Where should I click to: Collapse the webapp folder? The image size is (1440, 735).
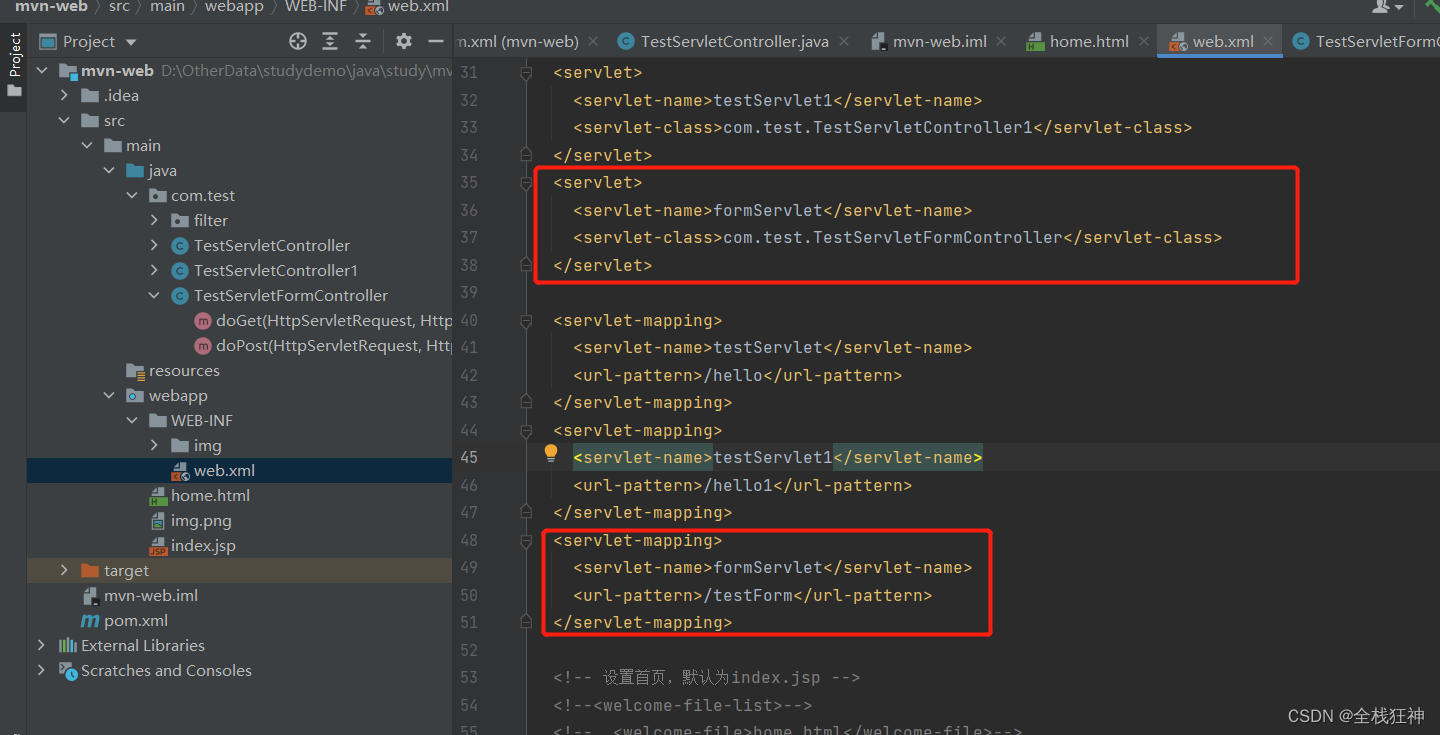tap(109, 395)
